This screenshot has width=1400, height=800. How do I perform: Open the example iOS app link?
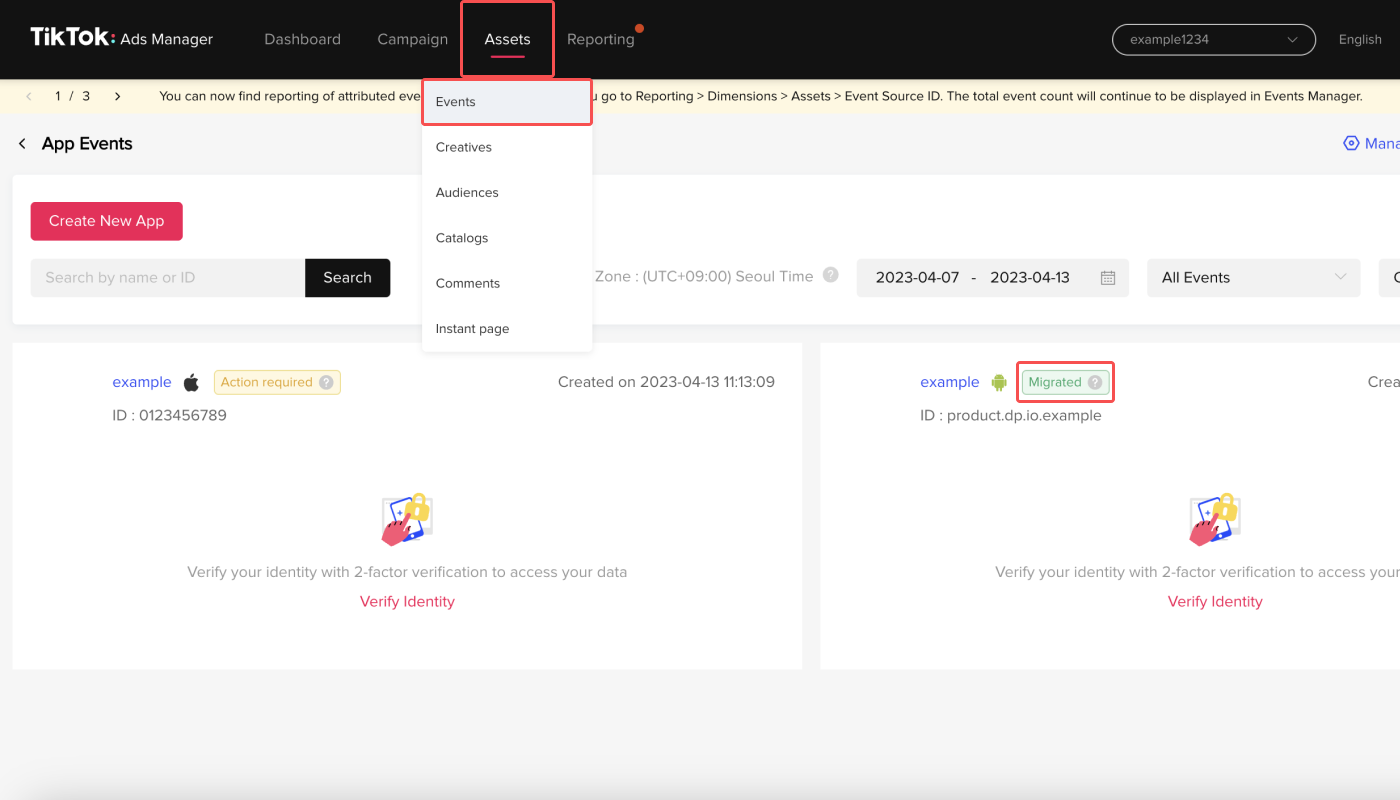(x=142, y=382)
